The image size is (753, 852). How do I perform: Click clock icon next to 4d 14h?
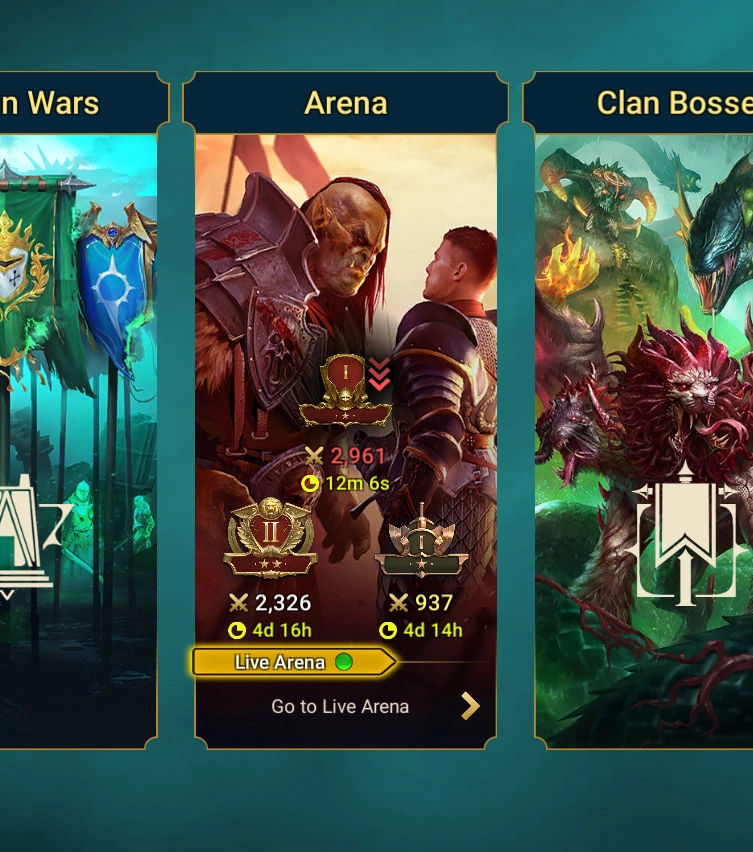(x=387, y=630)
